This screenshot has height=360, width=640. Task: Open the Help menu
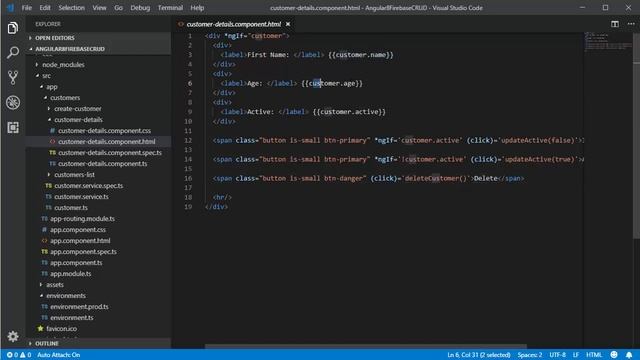pos(197,8)
